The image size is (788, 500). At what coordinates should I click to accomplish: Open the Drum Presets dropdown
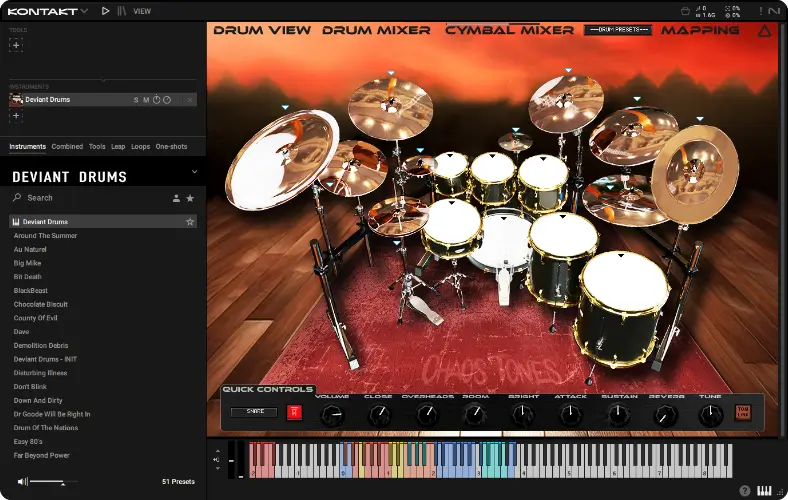click(617, 30)
